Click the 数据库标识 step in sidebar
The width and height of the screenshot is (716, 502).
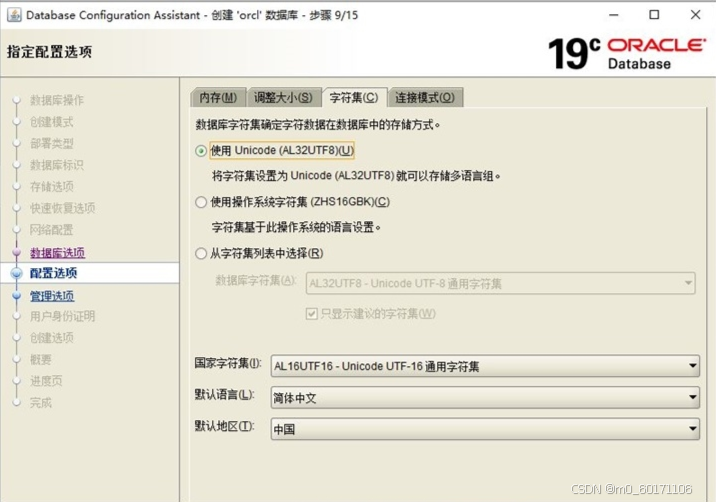(x=57, y=165)
